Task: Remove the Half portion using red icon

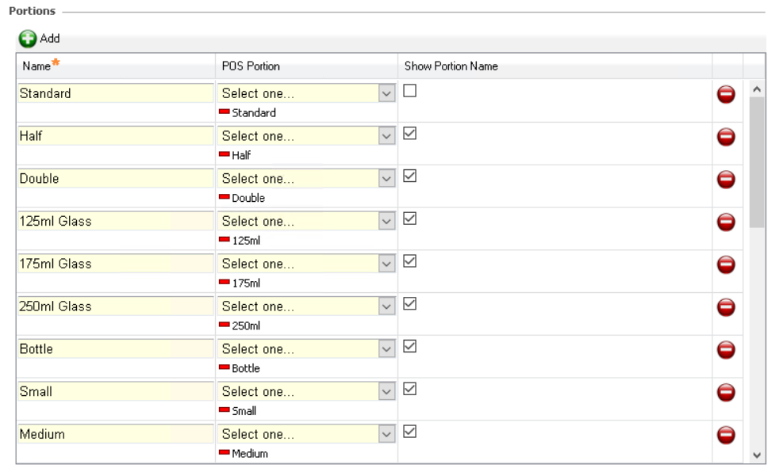Action: [726, 137]
